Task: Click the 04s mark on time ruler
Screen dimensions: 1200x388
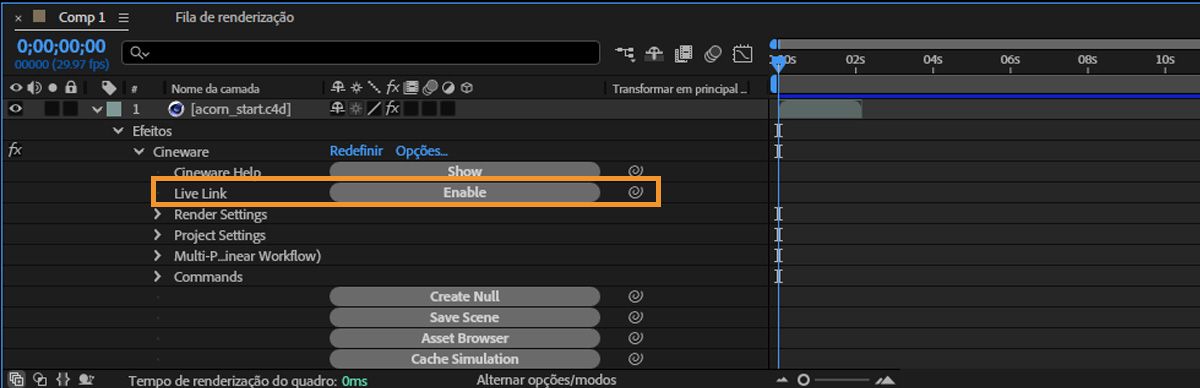Action: click(932, 60)
